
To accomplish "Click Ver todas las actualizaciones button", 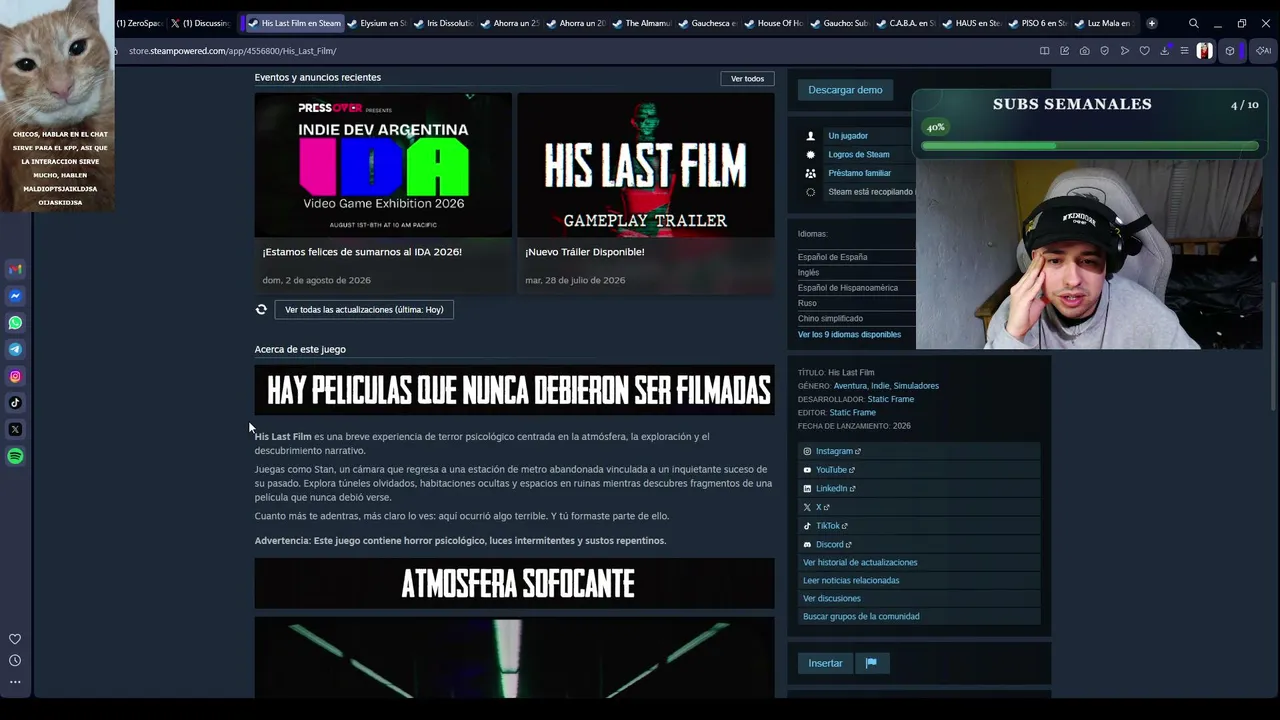I will pyautogui.click(x=364, y=310).
